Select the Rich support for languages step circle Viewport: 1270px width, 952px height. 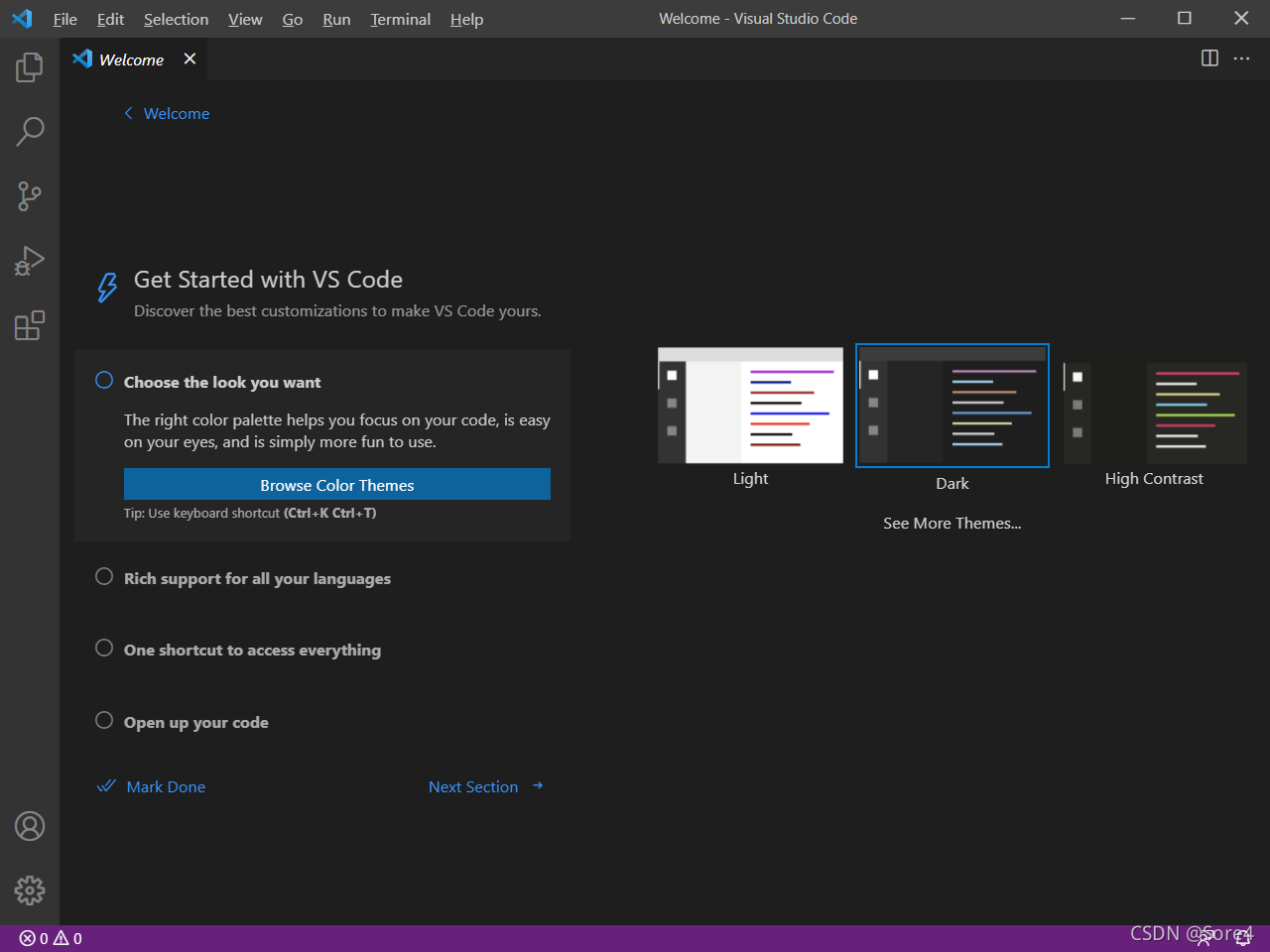coord(104,576)
